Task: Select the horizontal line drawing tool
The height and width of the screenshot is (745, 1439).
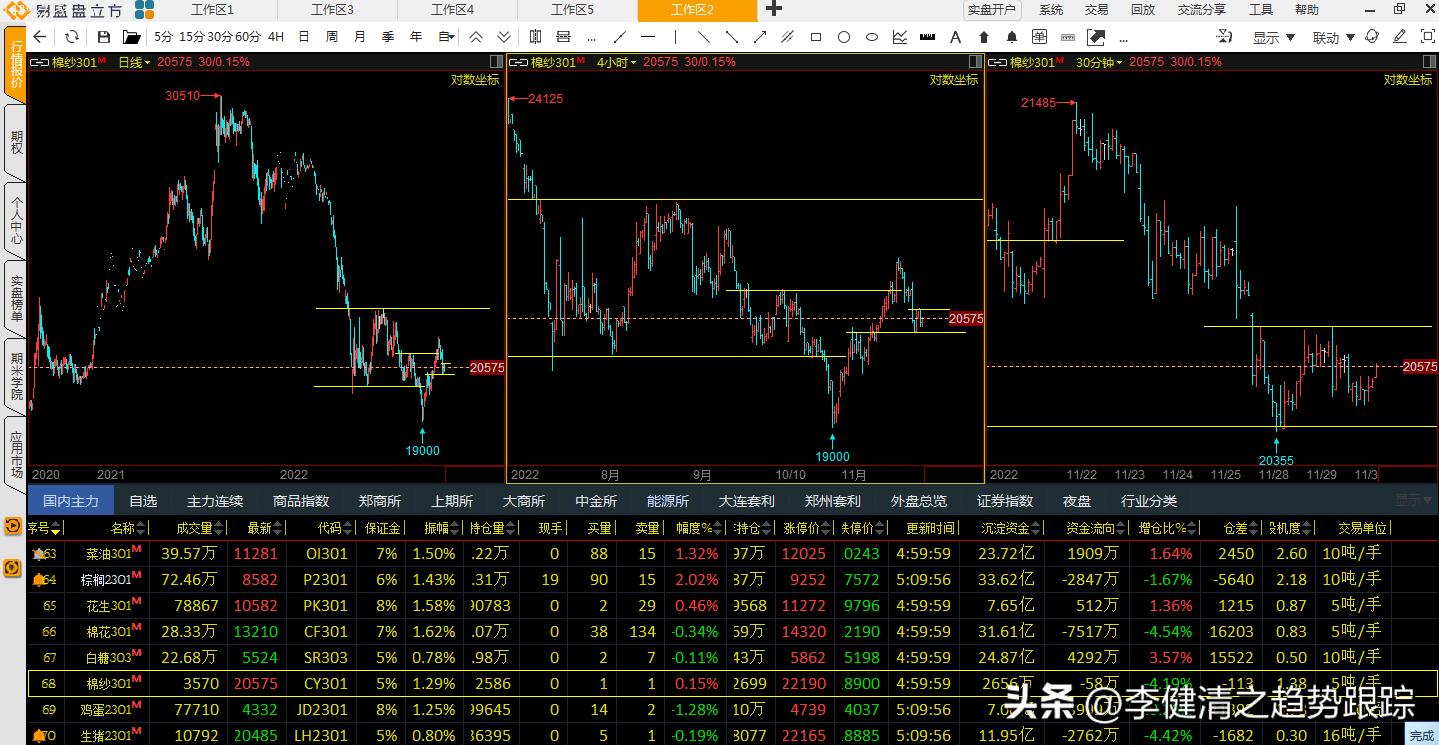Action: 648,37
